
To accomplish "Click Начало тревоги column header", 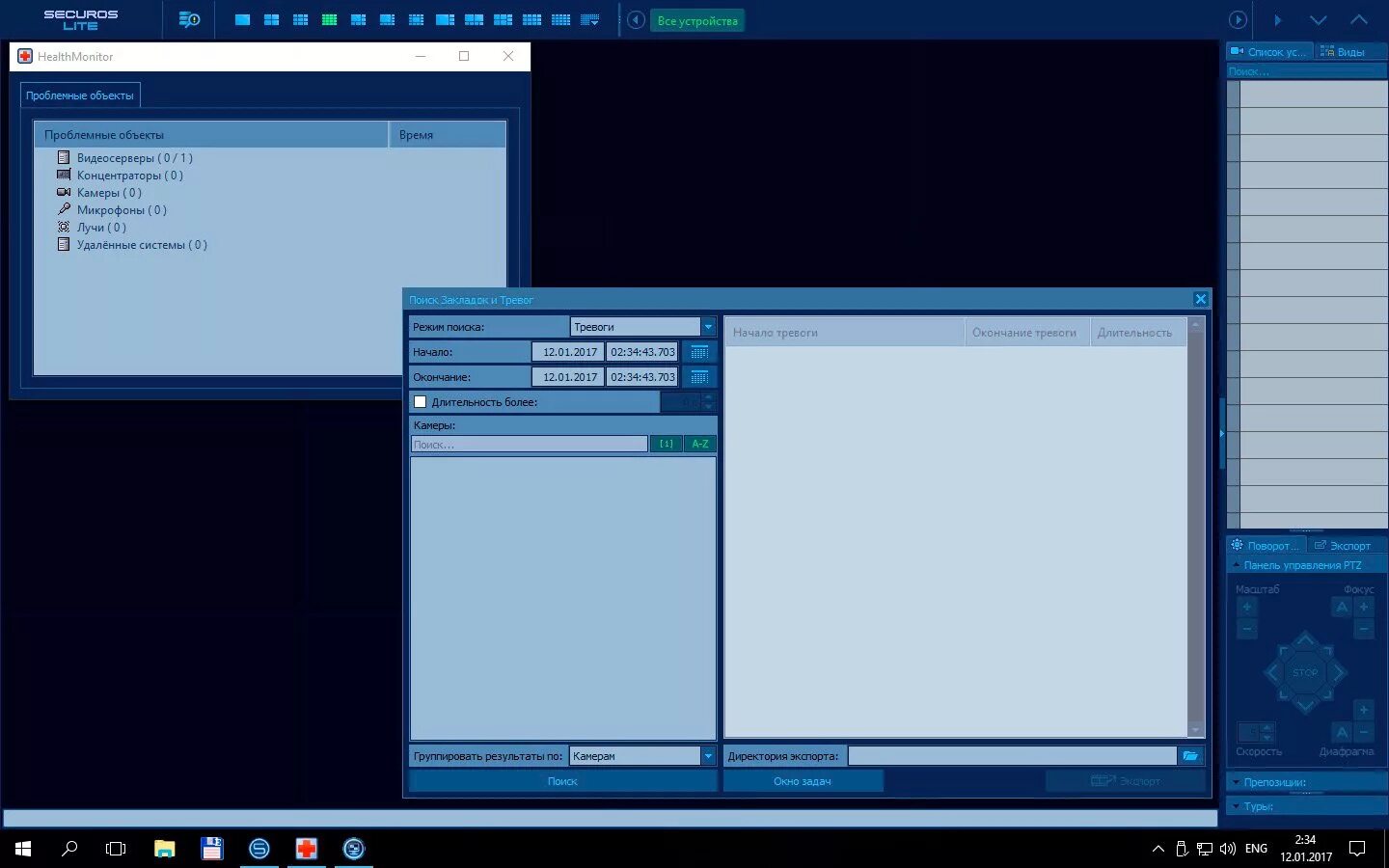I will pos(844,333).
